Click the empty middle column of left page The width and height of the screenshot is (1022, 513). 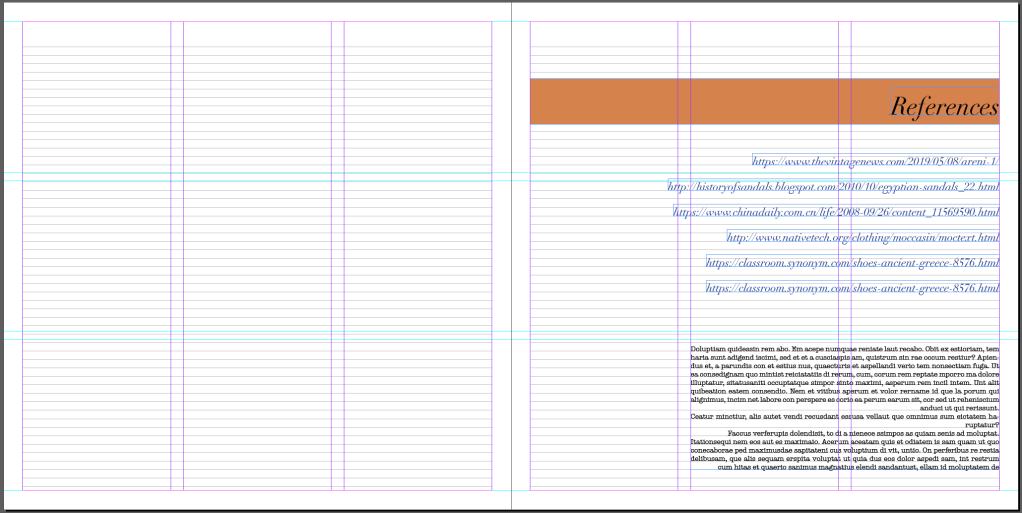point(257,260)
